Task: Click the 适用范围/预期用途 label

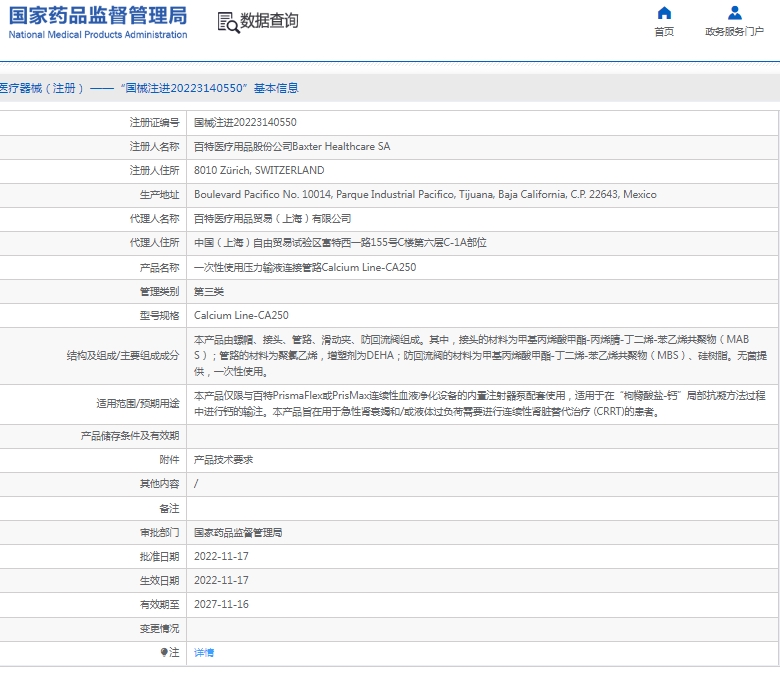Action: 138,404
